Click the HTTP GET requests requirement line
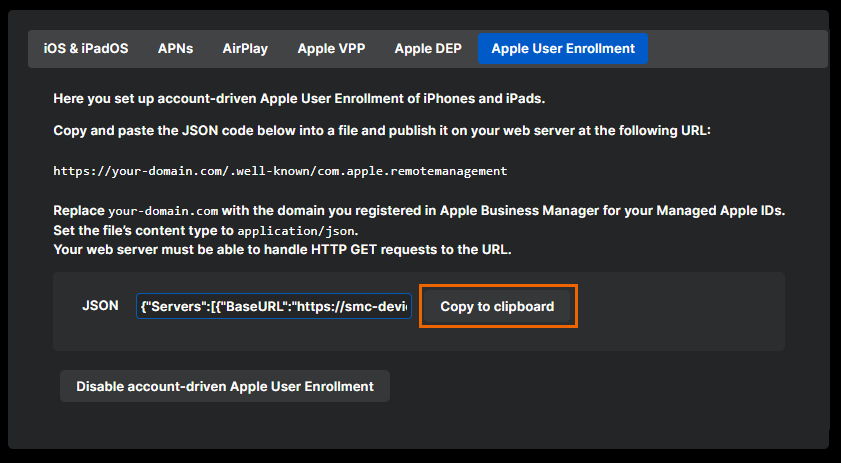 click(x=282, y=249)
